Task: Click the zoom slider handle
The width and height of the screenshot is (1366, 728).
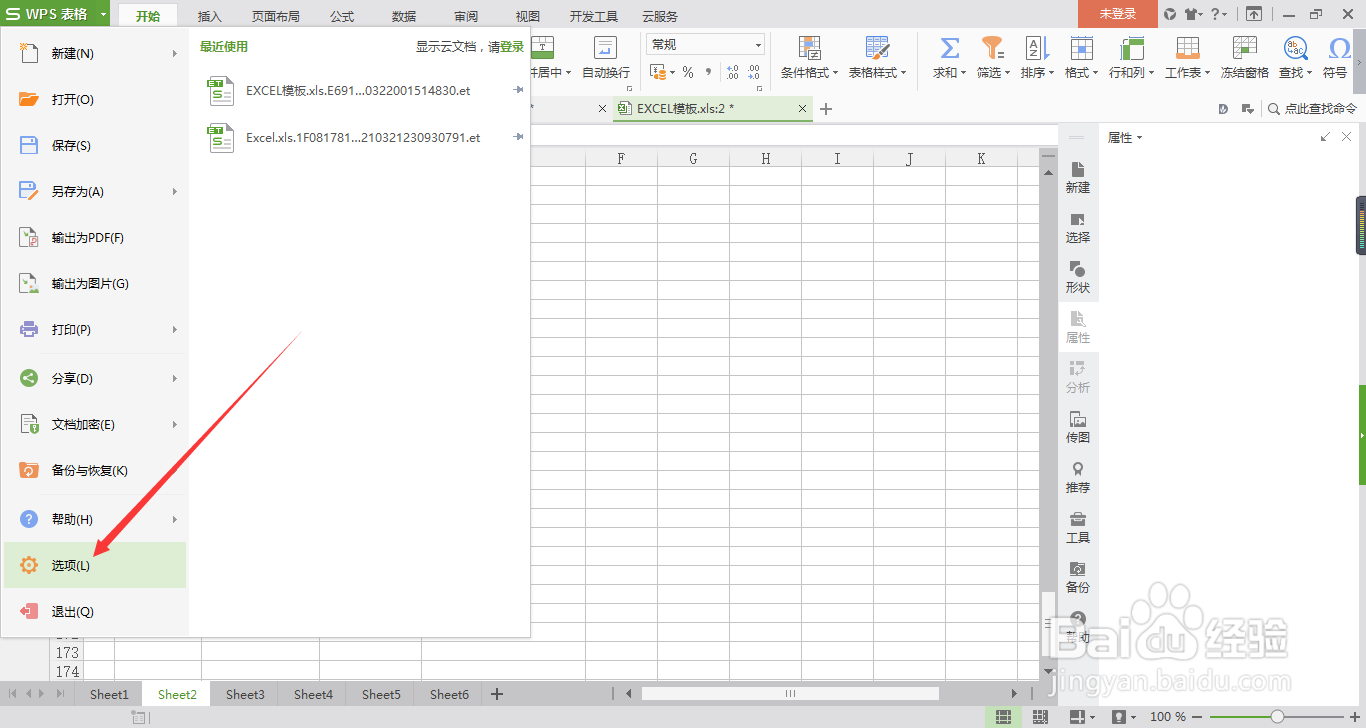Action: click(x=1277, y=717)
